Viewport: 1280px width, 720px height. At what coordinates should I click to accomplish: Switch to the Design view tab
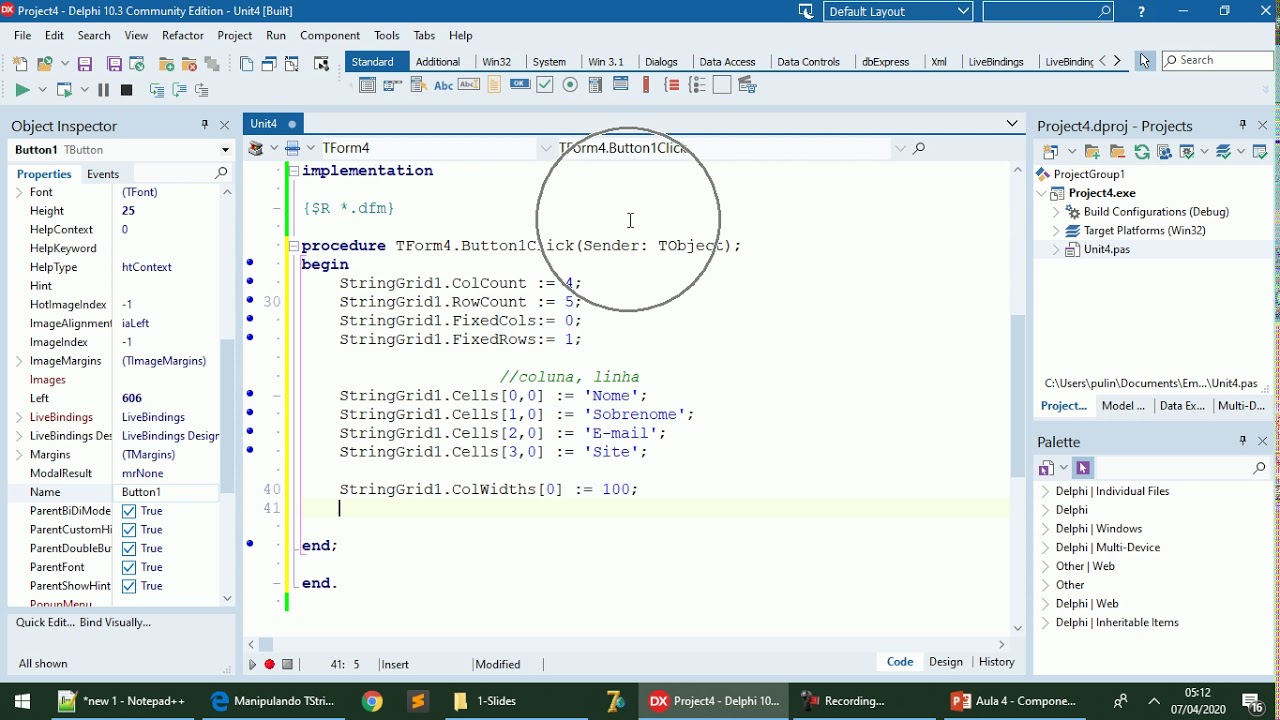[945, 662]
